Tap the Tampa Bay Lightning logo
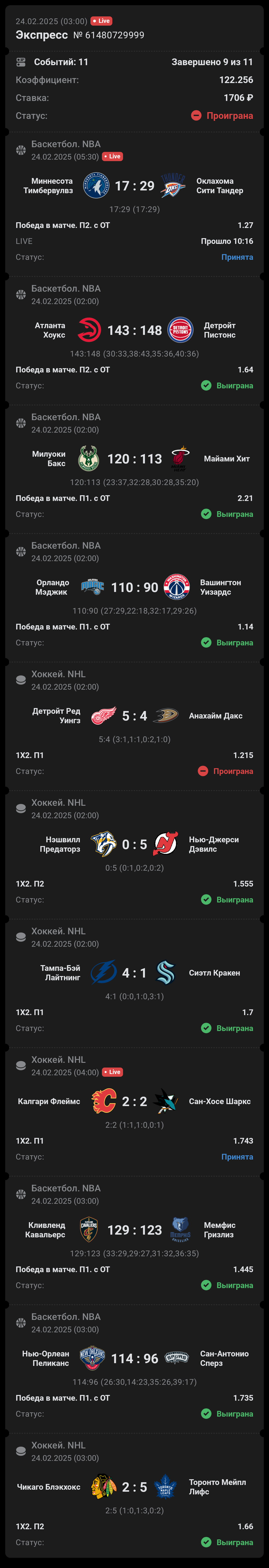This screenshot has height=1568, width=269. click(104, 973)
